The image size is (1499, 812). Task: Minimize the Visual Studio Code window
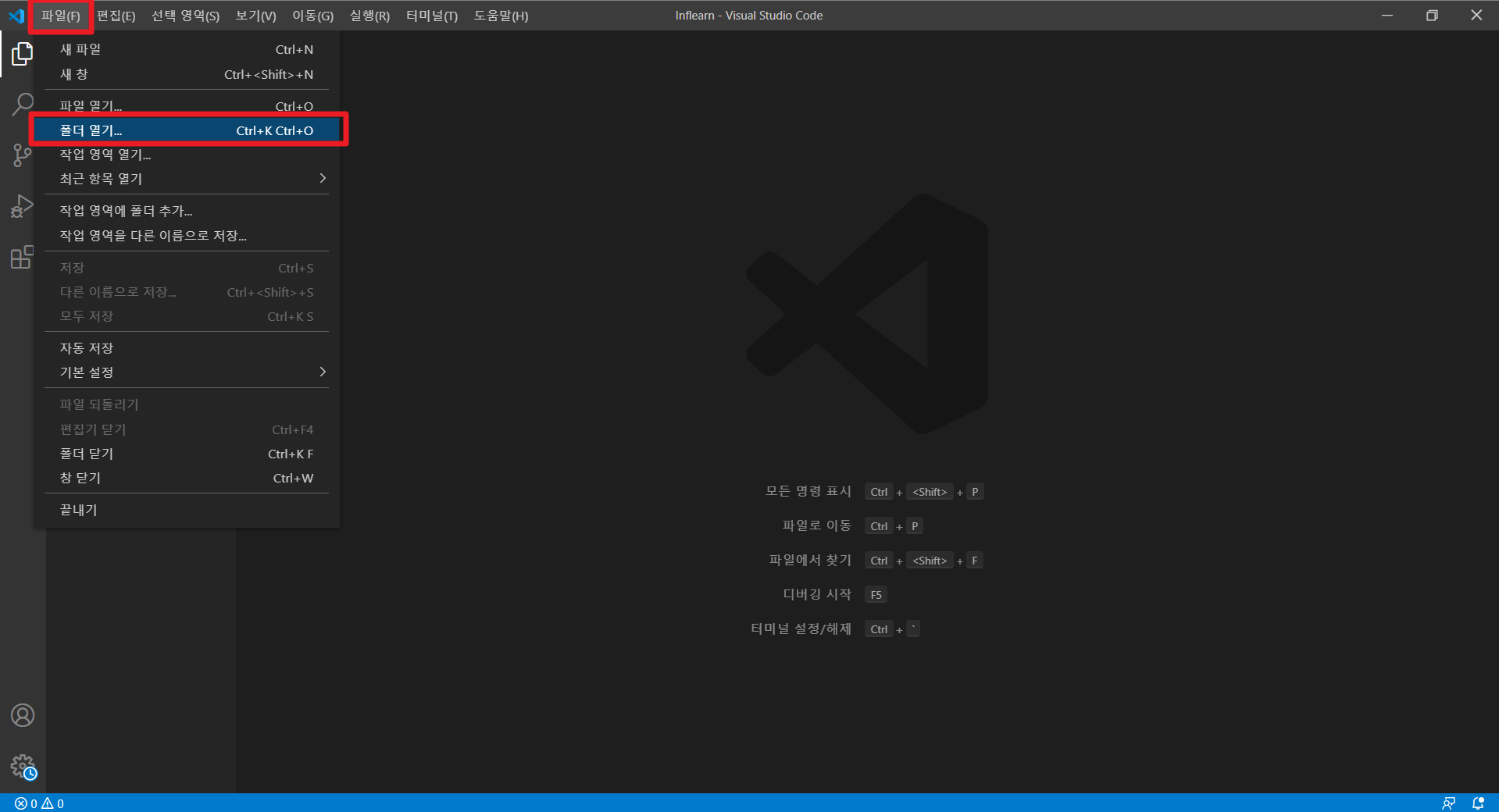click(1387, 16)
